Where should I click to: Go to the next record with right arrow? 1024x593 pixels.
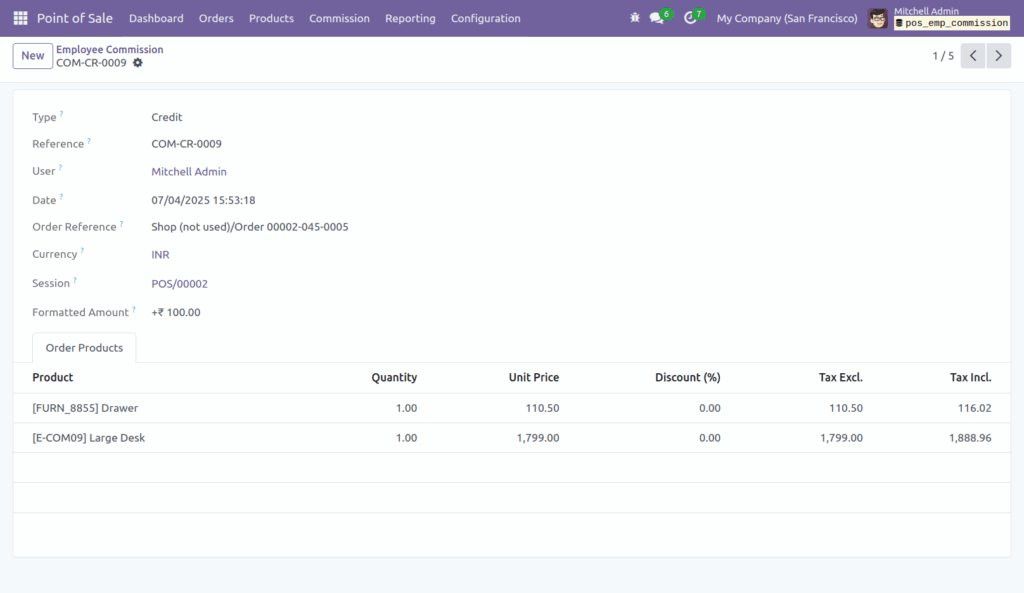[x=997, y=55]
